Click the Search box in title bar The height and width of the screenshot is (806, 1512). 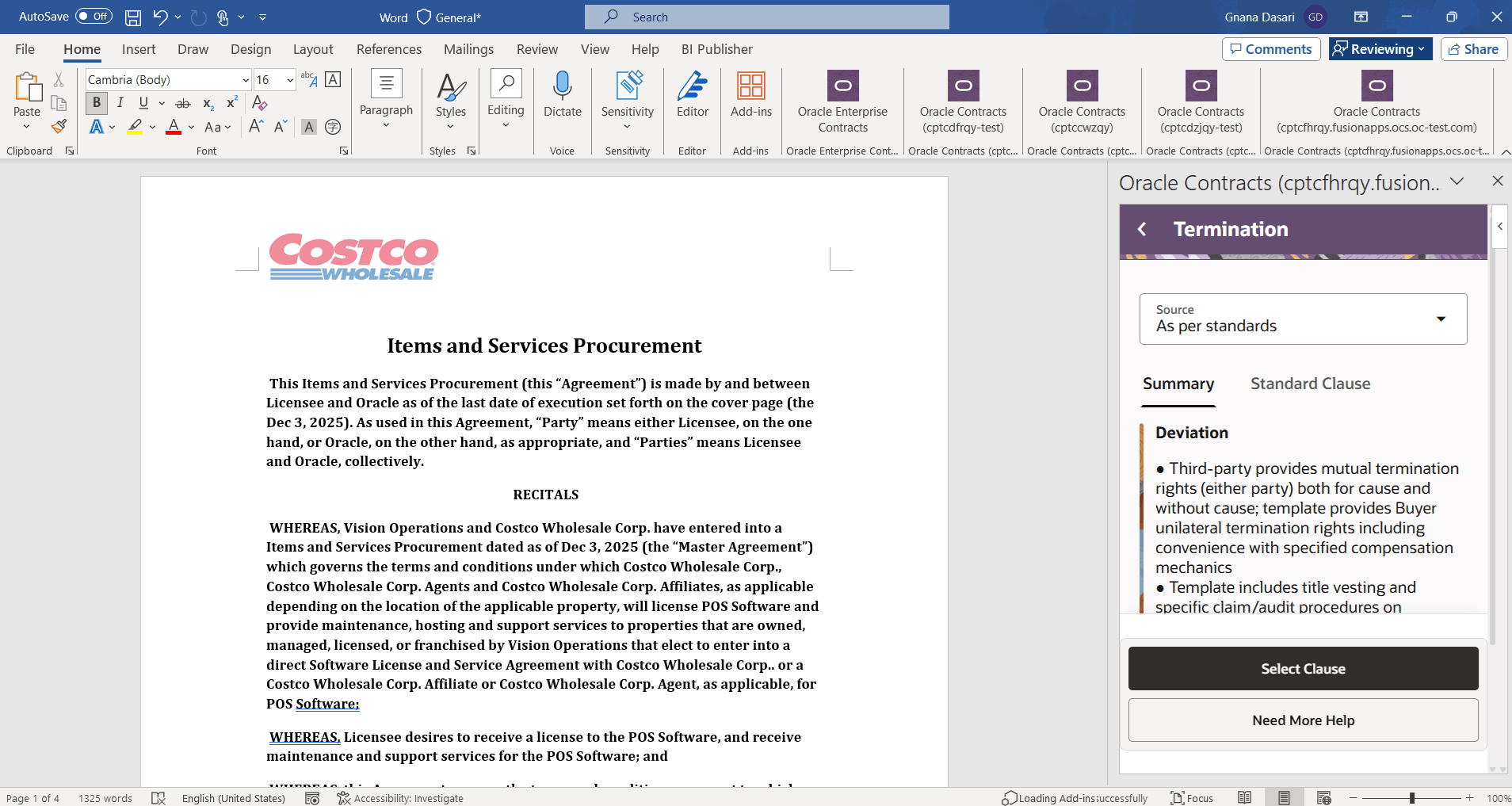coord(767,17)
